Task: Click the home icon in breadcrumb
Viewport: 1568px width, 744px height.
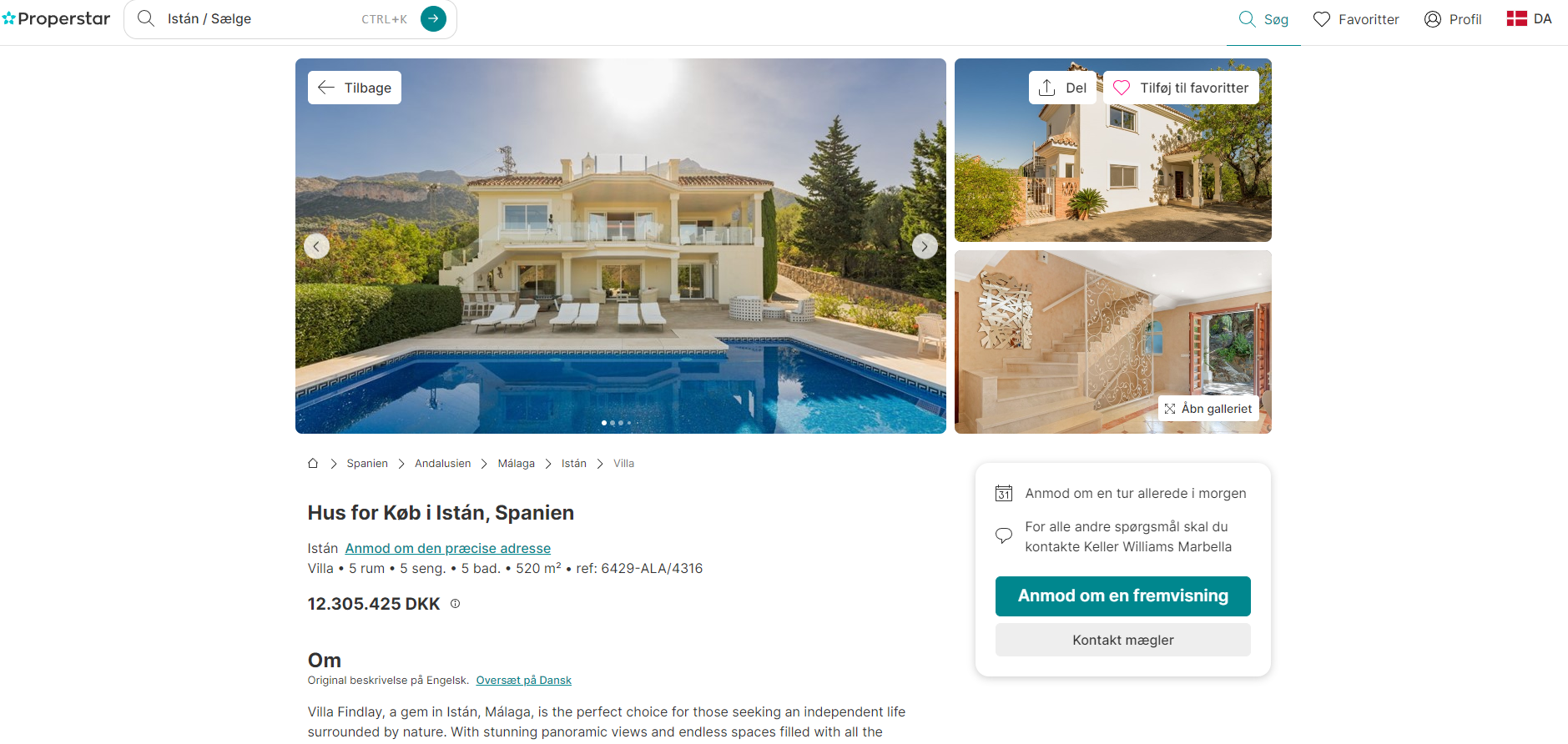Action: pos(313,464)
